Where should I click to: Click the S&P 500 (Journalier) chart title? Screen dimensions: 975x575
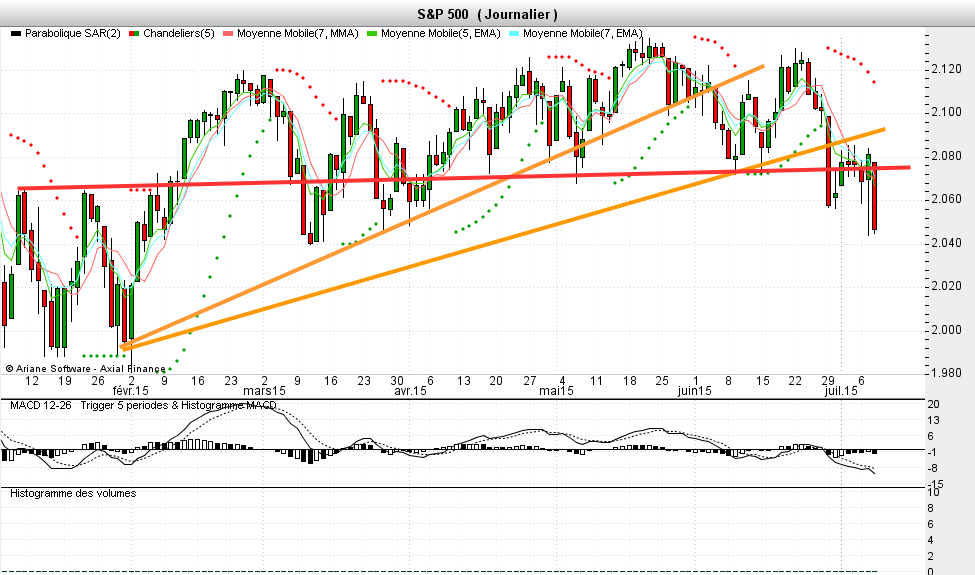pyautogui.click(x=487, y=14)
